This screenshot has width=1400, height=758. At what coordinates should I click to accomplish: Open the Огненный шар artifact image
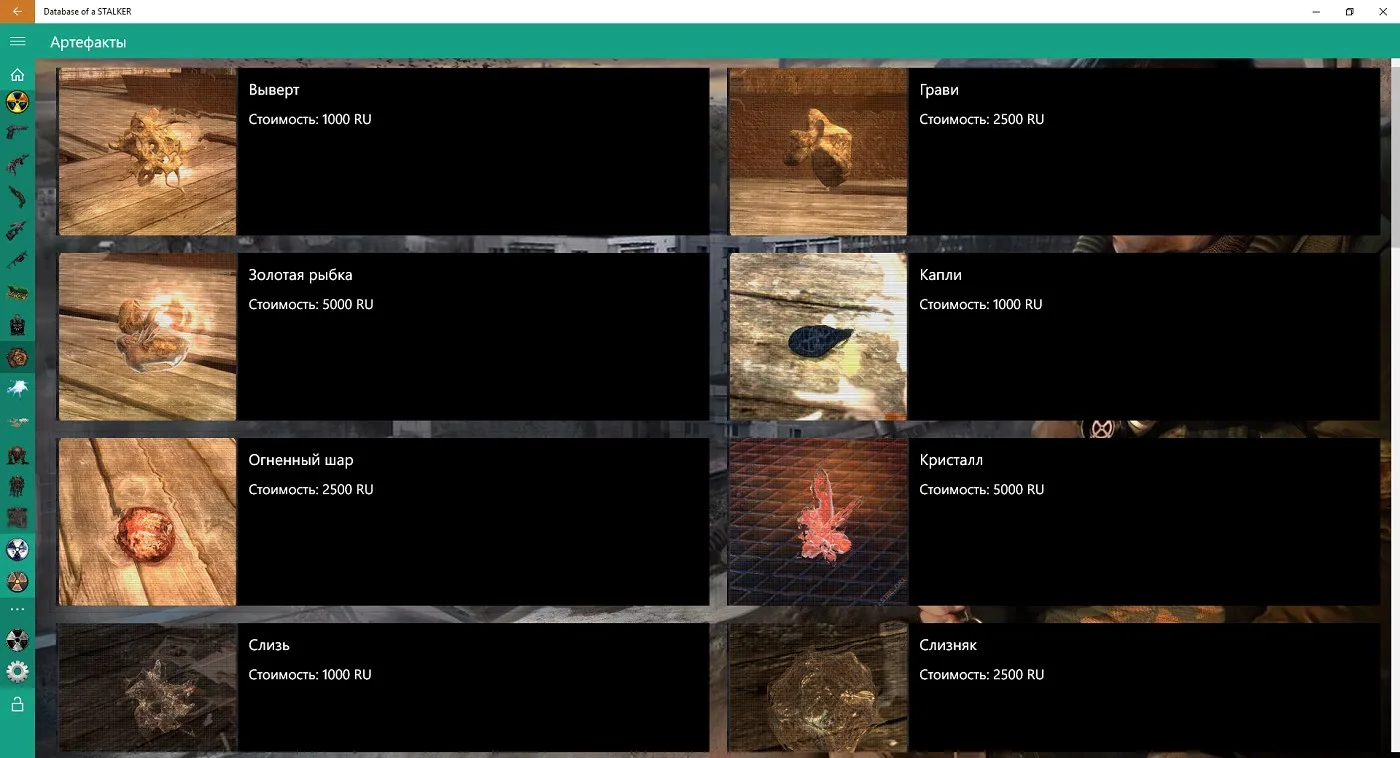point(148,521)
